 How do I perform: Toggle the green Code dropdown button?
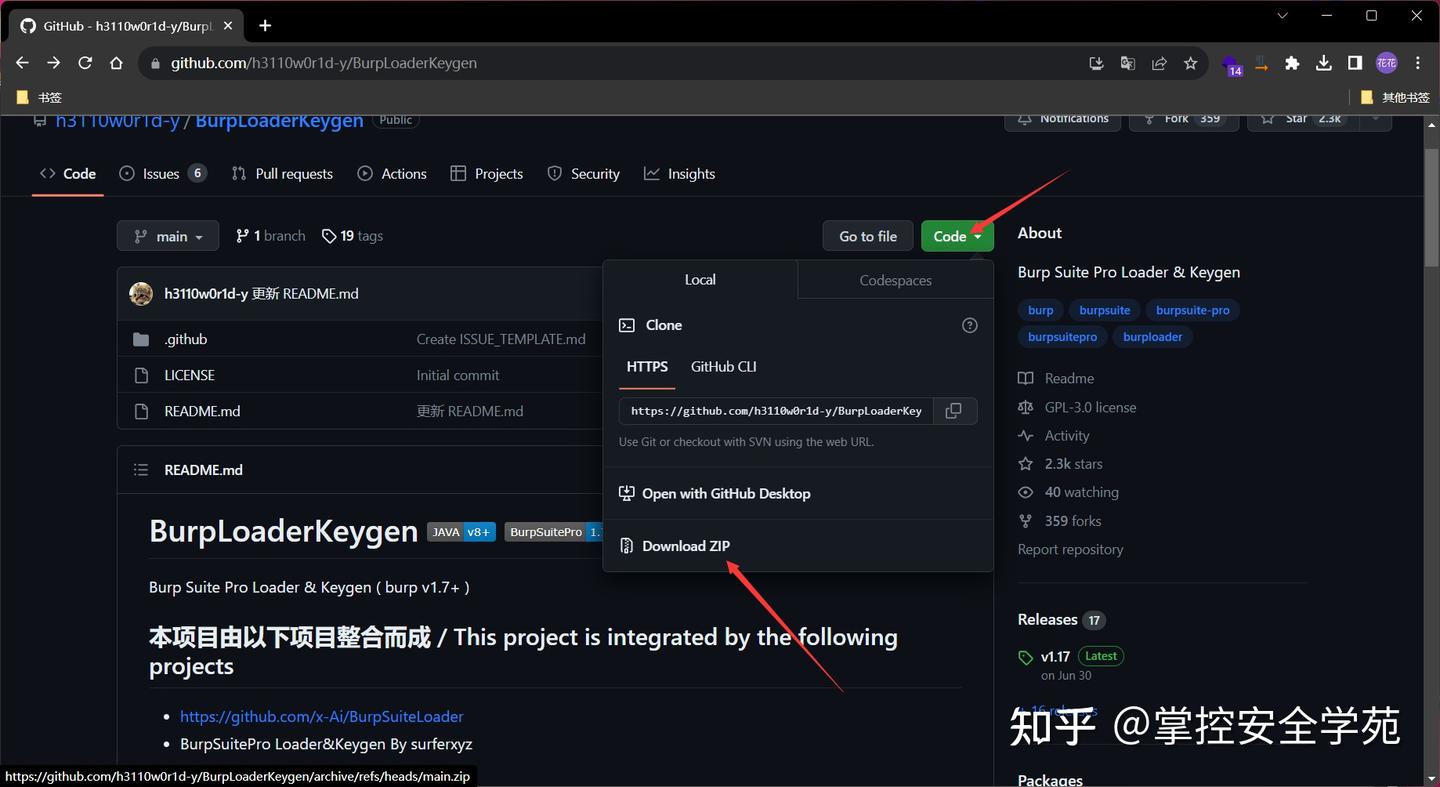point(957,236)
